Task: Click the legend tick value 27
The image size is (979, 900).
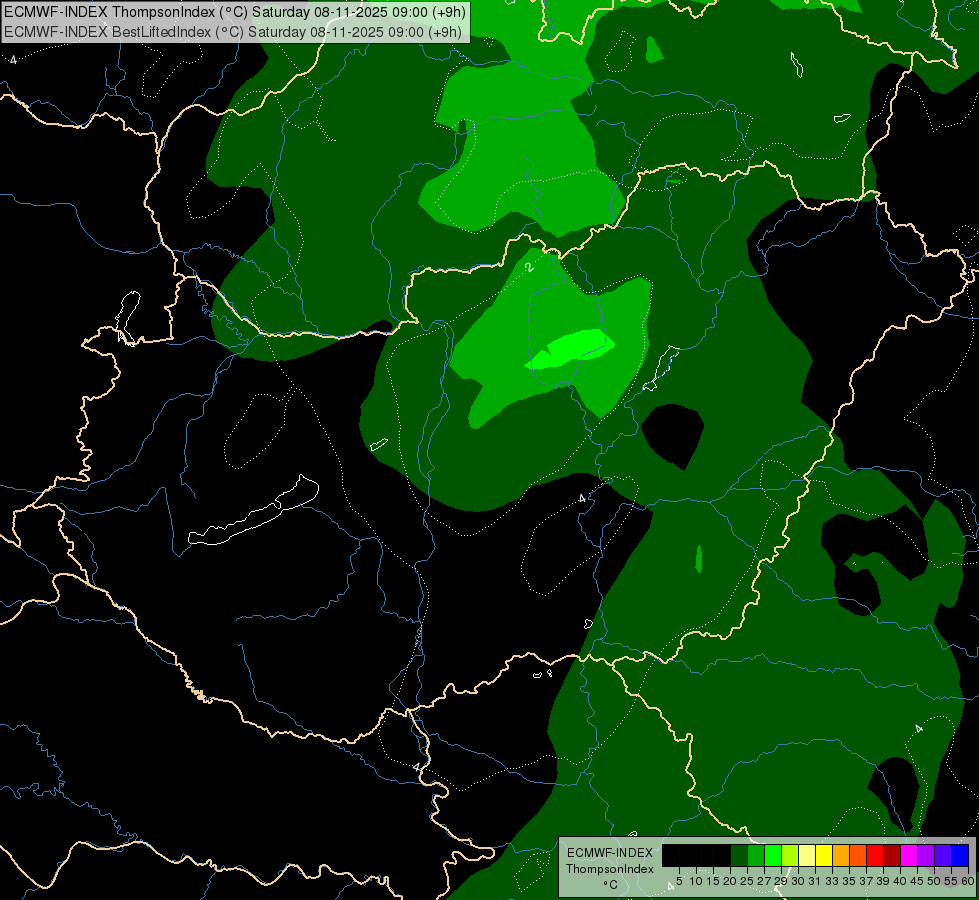Action: pyautogui.click(x=764, y=881)
